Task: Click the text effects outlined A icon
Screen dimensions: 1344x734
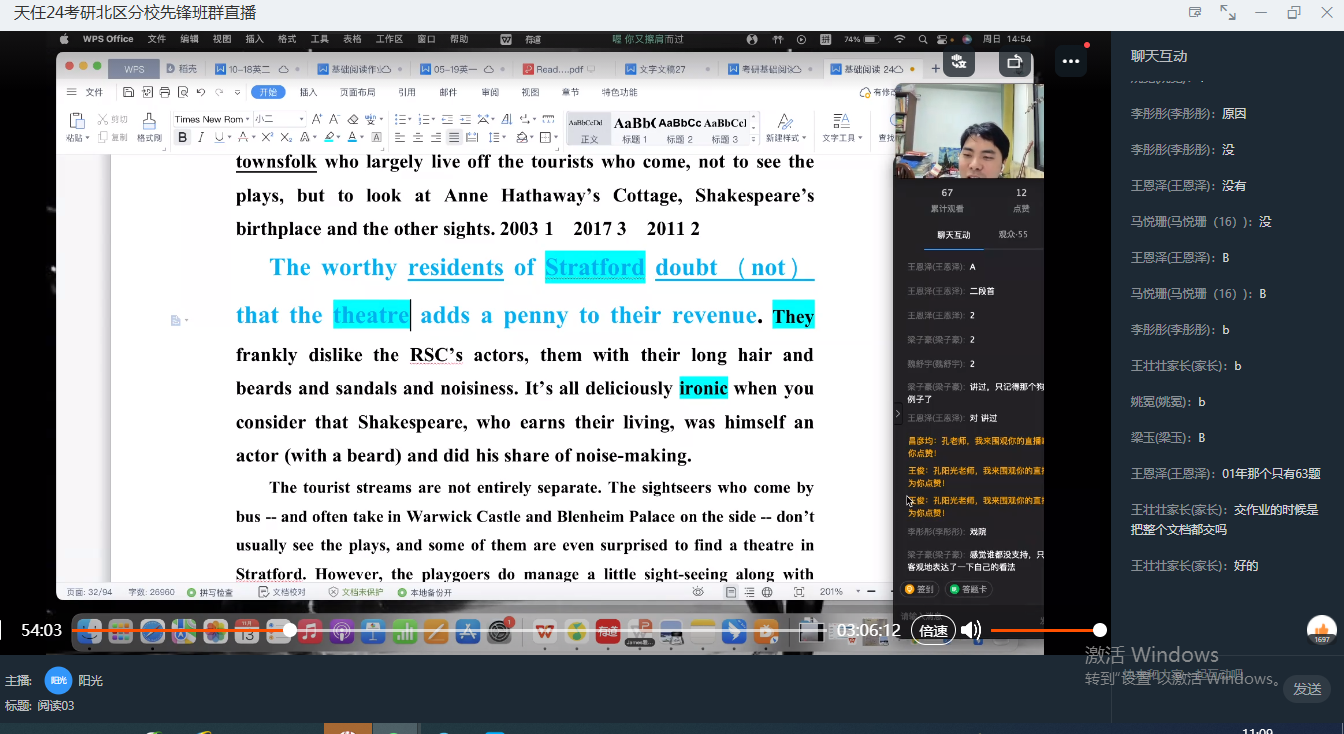Action: (x=305, y=137)
